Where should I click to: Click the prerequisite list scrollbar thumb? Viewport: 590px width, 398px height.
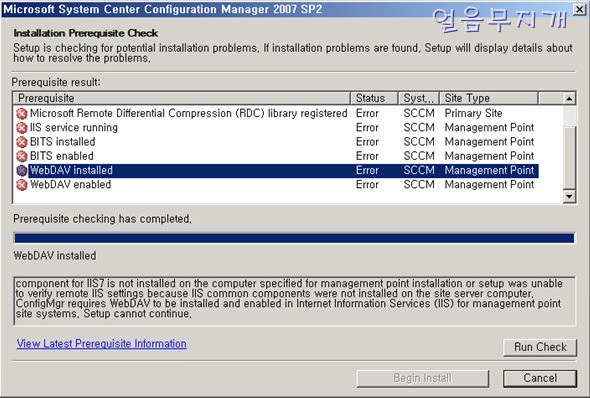click(x=569, y=157)
